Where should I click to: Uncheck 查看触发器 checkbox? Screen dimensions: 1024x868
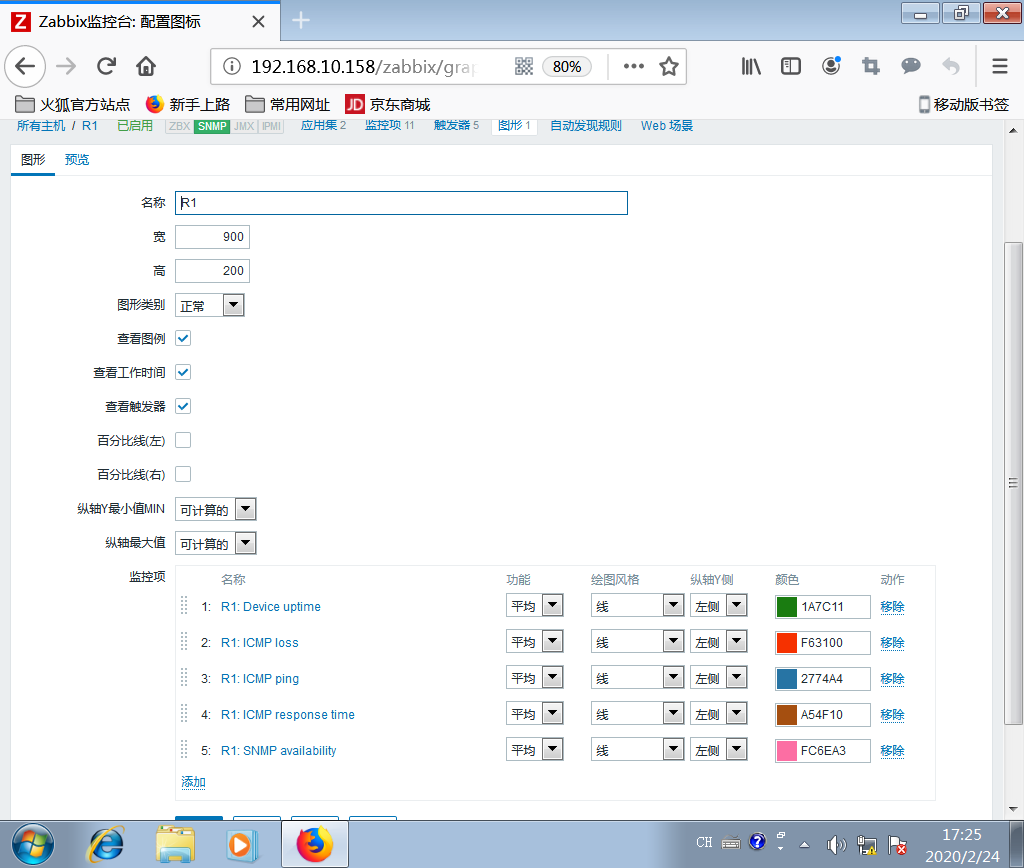[183, 406]
